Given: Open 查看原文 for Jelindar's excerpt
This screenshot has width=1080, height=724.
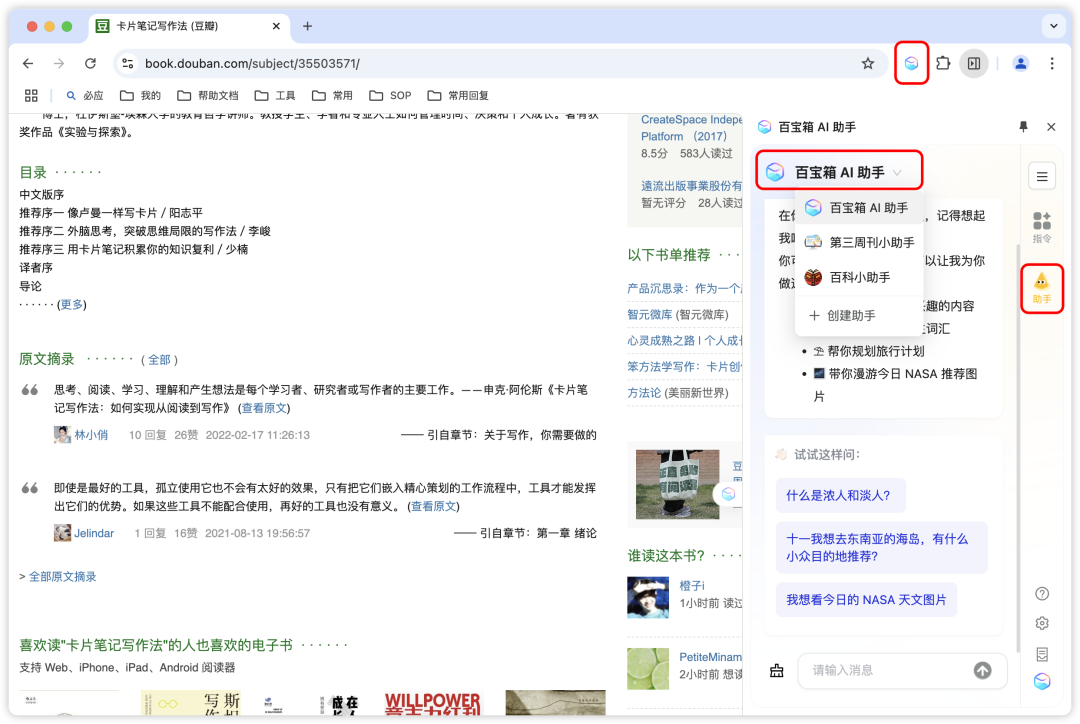Looking at the screenshot, I should coord(433,506).
